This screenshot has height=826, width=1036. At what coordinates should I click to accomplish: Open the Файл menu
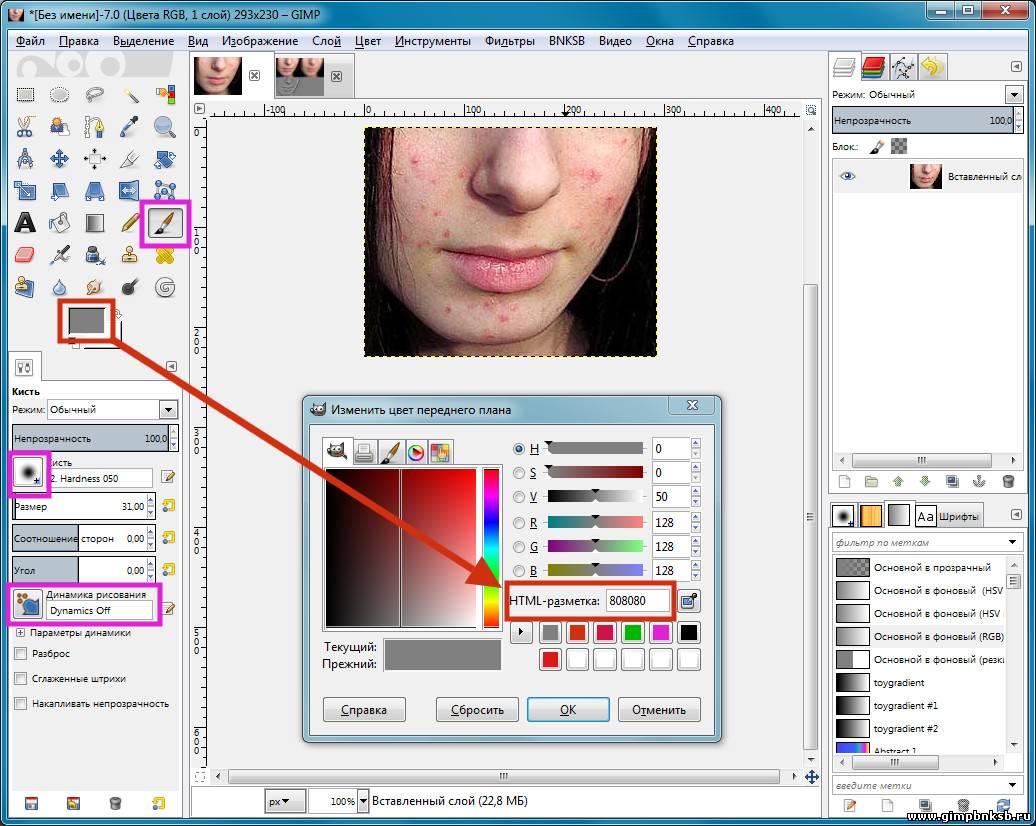coord(30,41)
